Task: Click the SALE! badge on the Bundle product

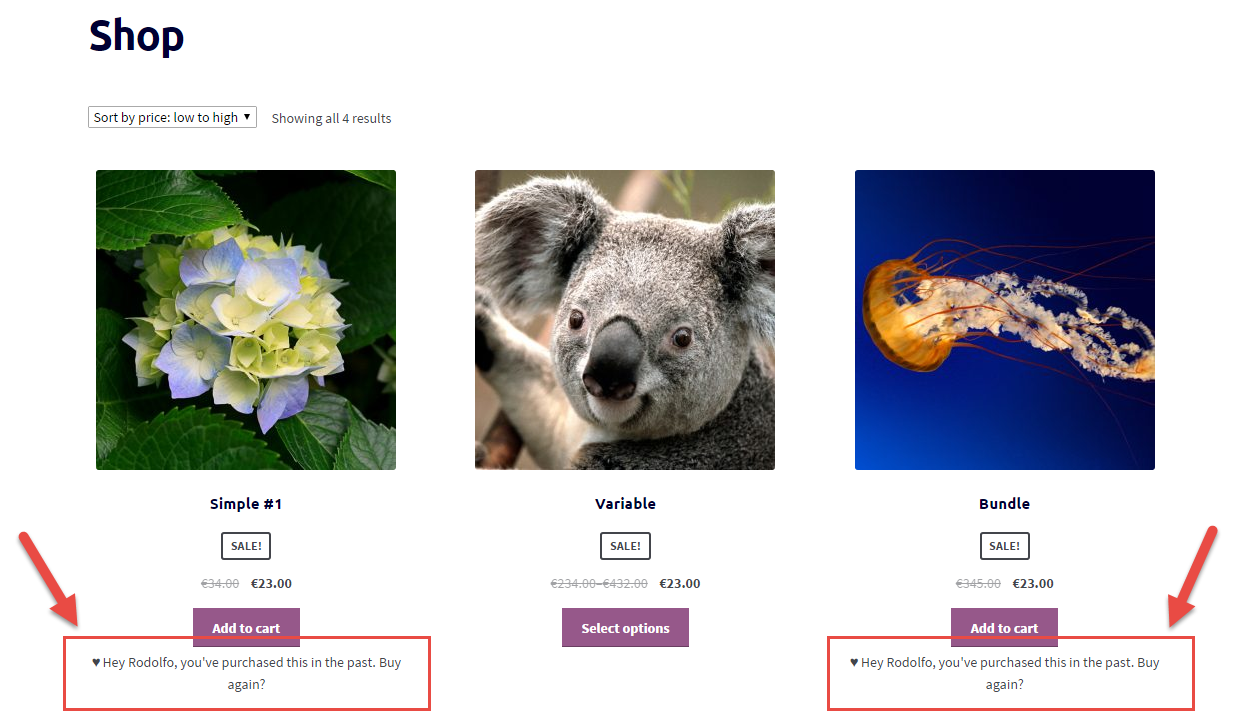Action: [x=1004, y=545]
